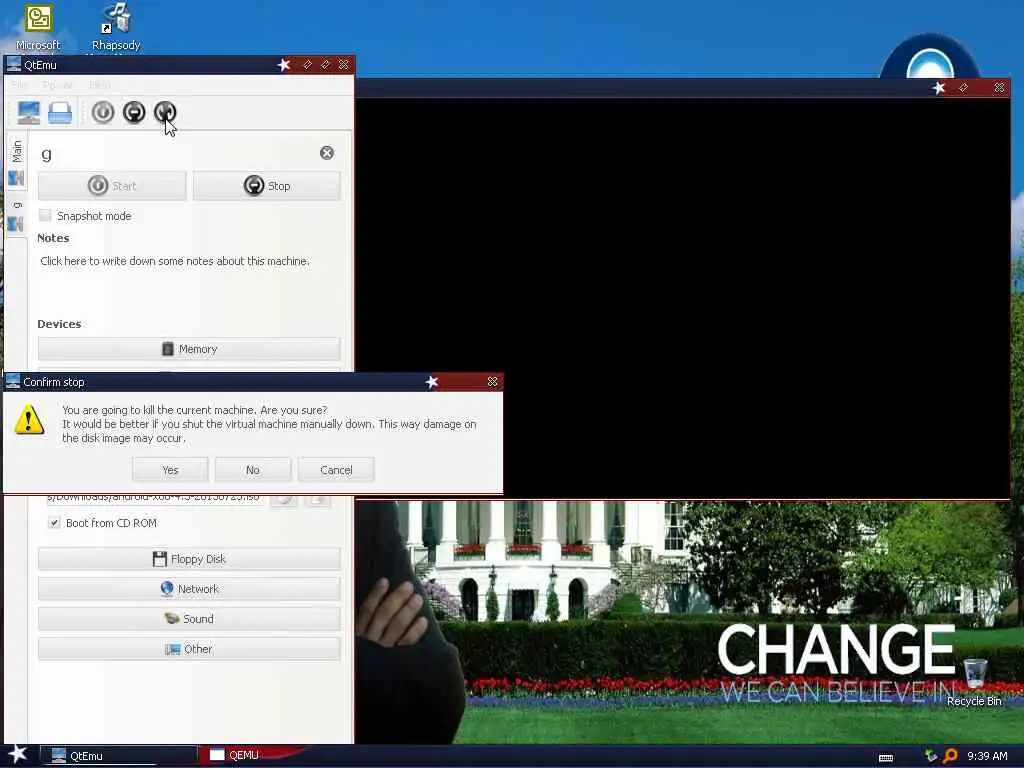This screenshot has width=1024, height=768.
Task: Click the 9:39 AM taskbar clock
Action: click(x=987, y=756)
